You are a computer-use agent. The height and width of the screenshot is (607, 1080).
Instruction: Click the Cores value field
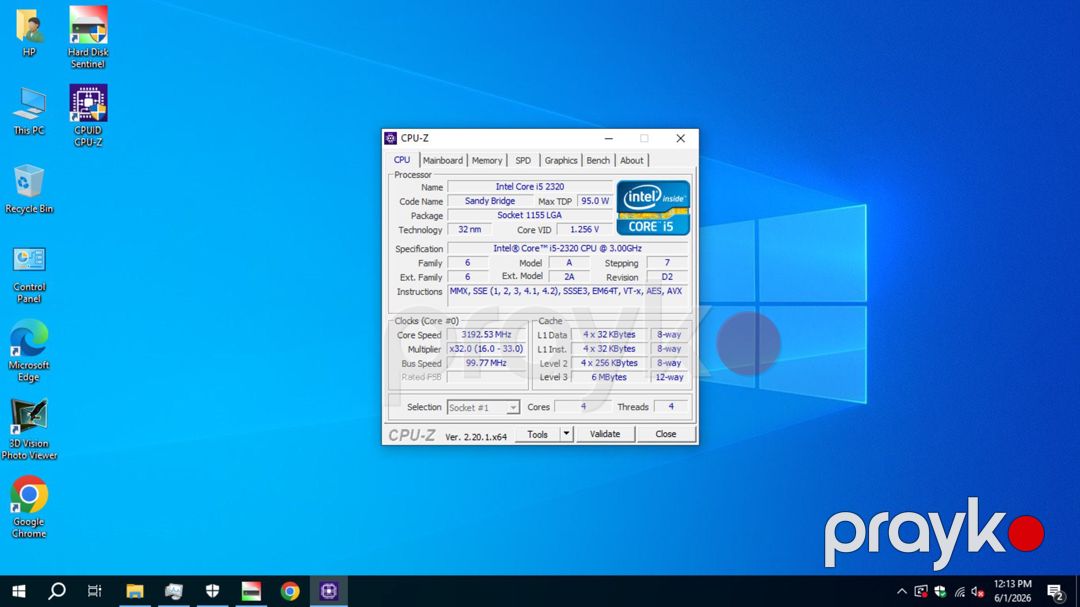tap(583, 407)
